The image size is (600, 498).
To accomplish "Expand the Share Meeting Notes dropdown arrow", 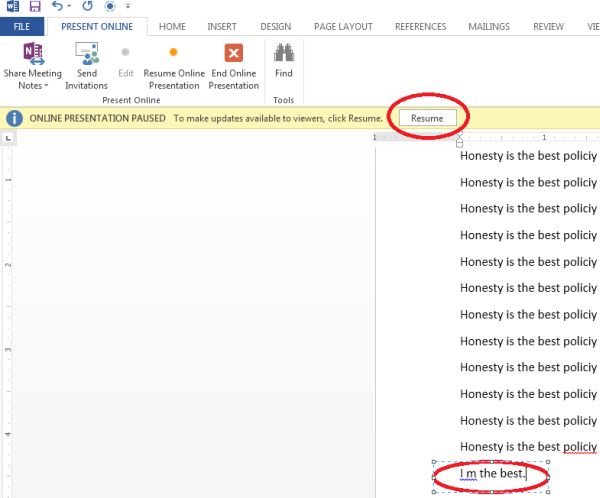I will point(46,85).
